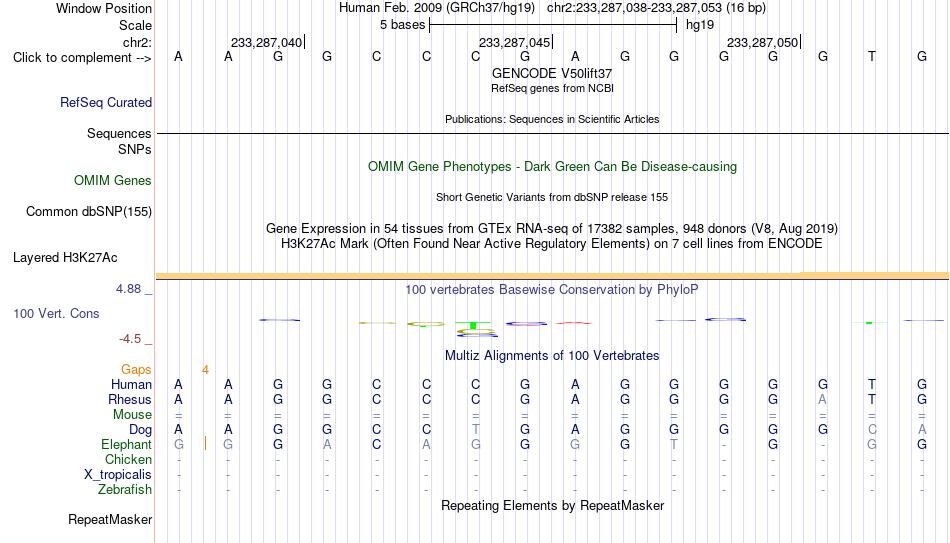Viewport: 950px width, 543px height.
Task: Click the T base in Rhesus row
Action: point(872,399)
